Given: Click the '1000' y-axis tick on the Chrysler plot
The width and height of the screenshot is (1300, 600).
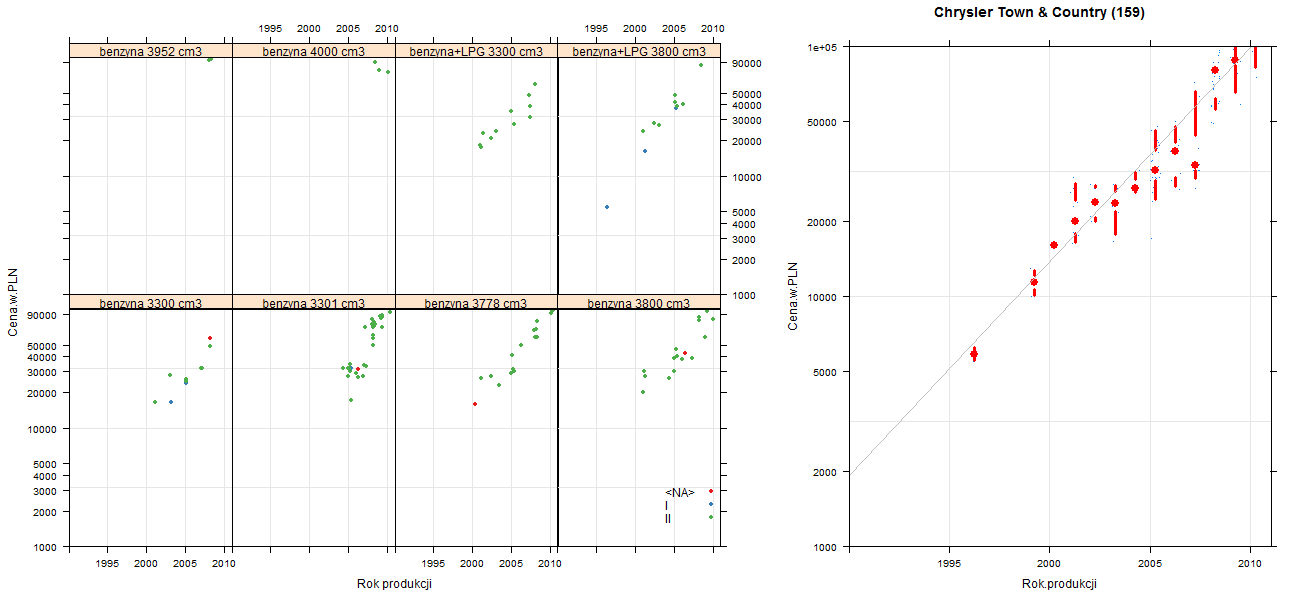Looking at the screenshot, I should click(827, 547).
